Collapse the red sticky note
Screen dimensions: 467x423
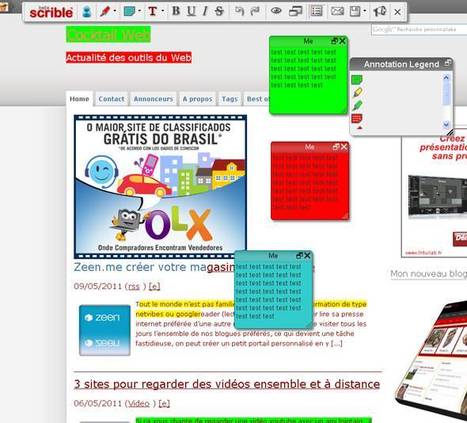click(336, 147)
